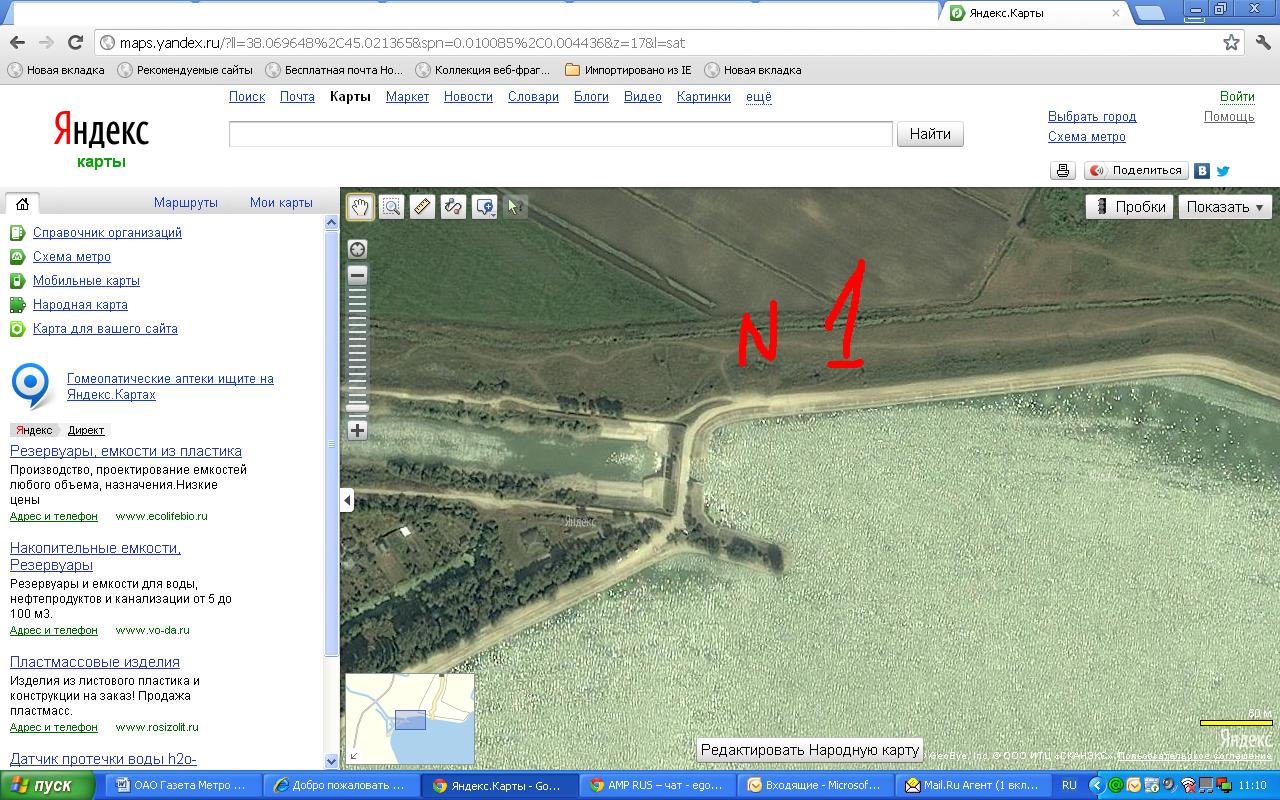
Task: Activate the zoom-to-area magnifier tool
Action: coord(391,207)
